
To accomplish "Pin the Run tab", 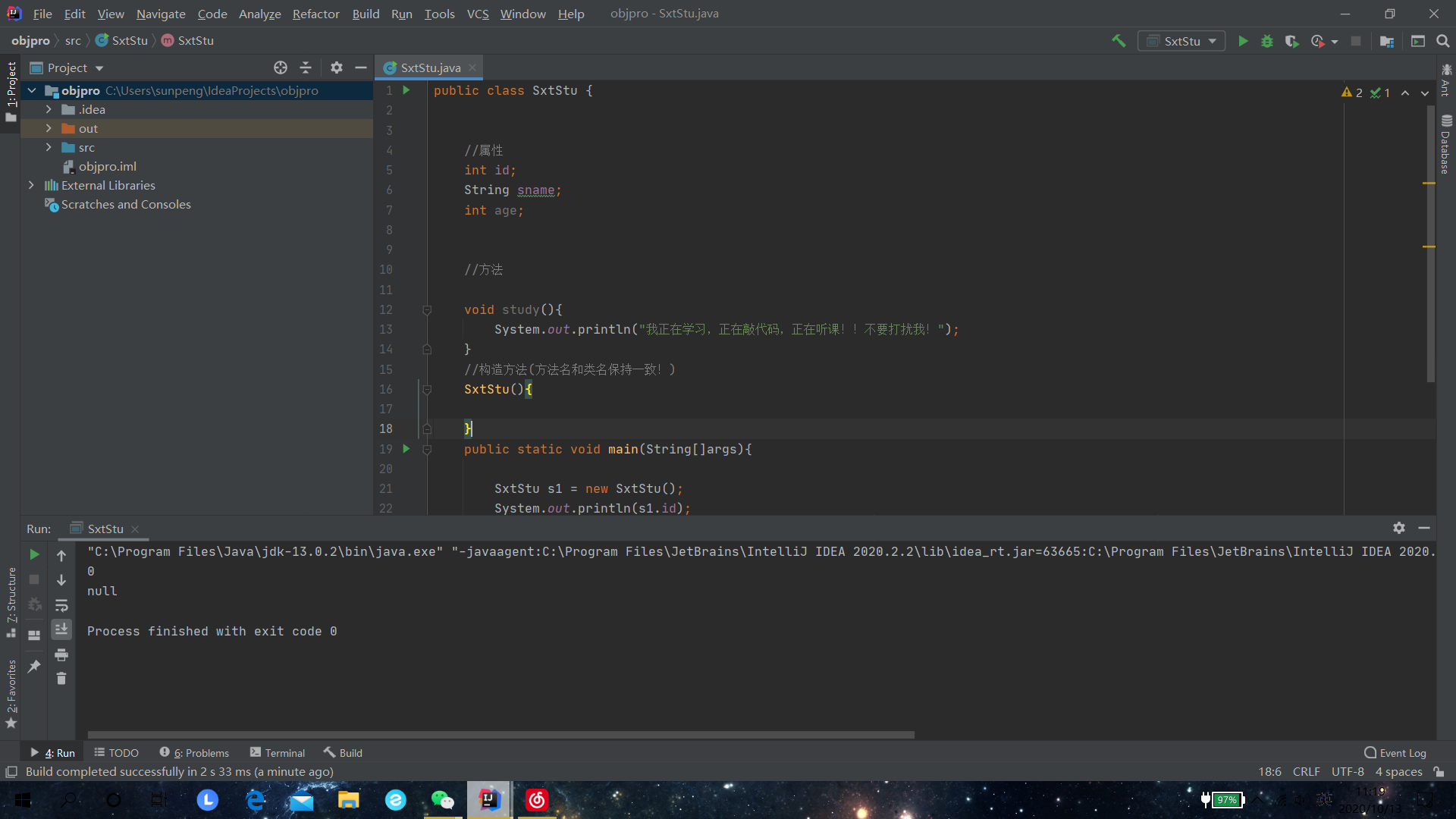I will (34, 667).
